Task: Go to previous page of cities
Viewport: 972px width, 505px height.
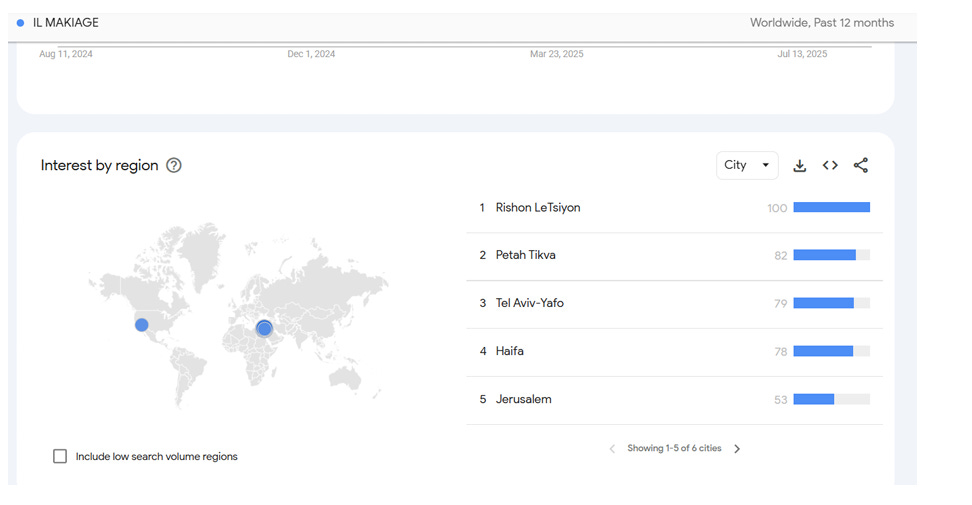Action: point(612,449)
